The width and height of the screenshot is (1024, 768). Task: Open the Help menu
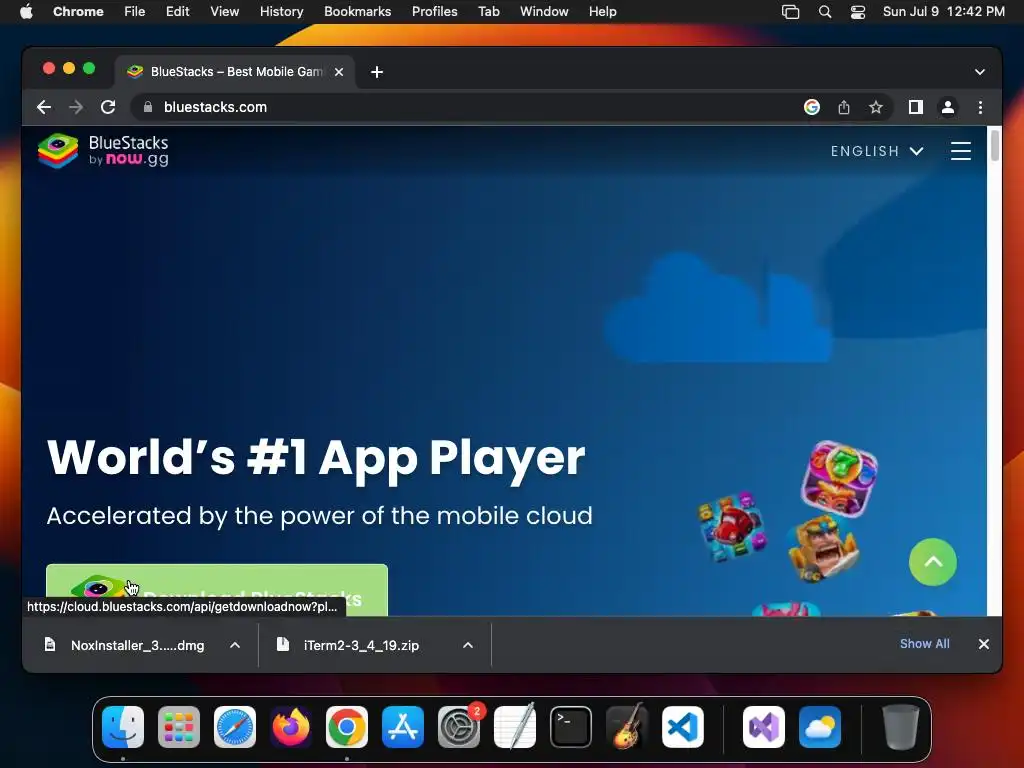coord(602,12)
